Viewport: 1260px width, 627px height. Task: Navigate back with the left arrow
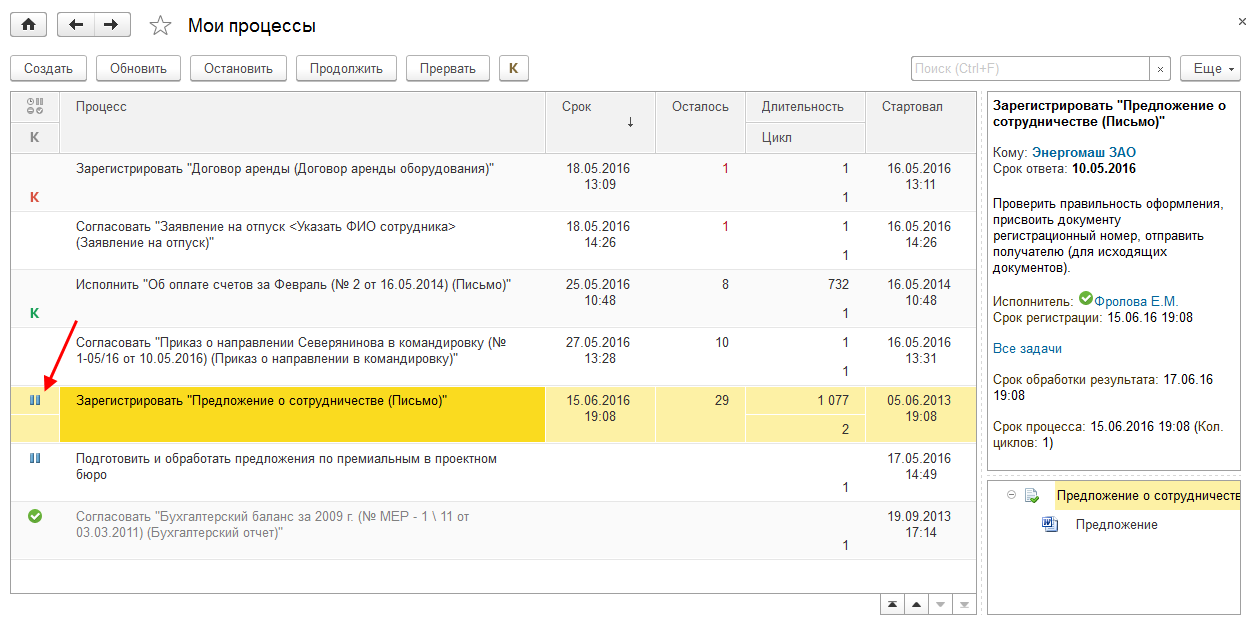coord(76,25)
